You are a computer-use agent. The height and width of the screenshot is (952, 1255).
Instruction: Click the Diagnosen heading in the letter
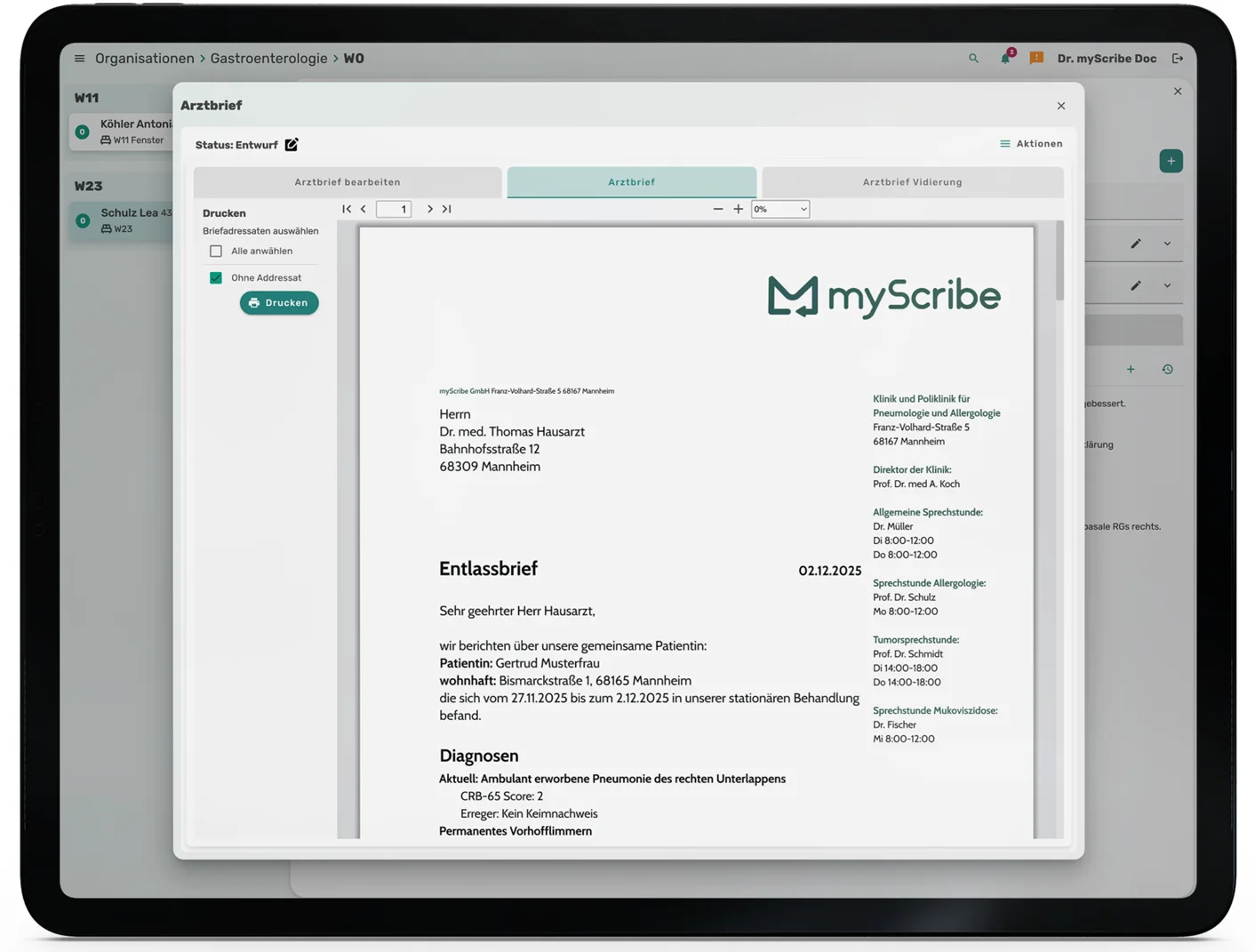tap(478, 756)
